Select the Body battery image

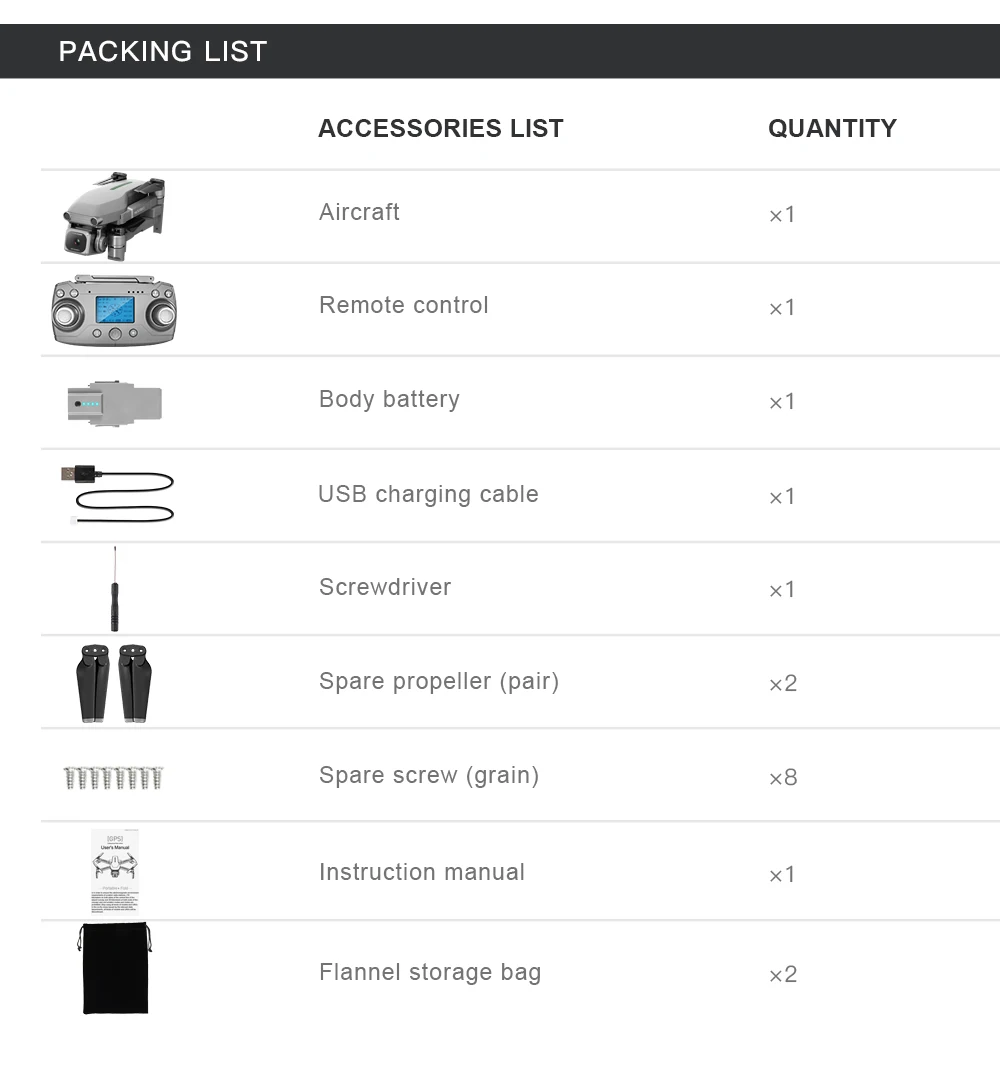[115, 403]
